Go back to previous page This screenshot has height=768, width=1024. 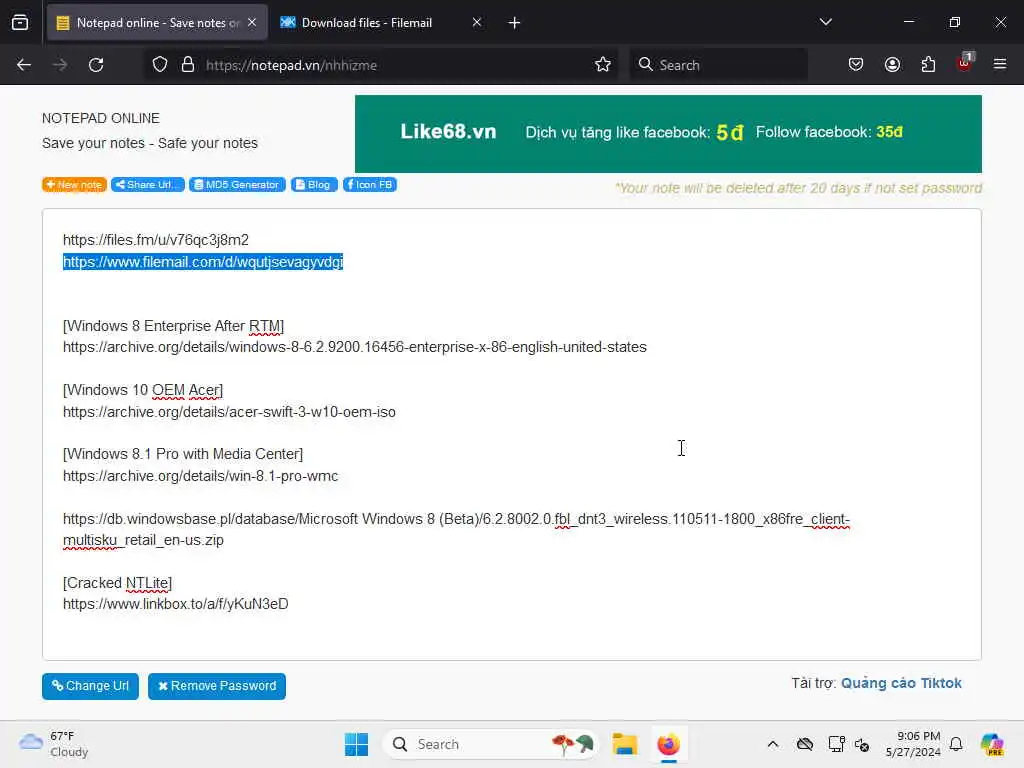24,65
